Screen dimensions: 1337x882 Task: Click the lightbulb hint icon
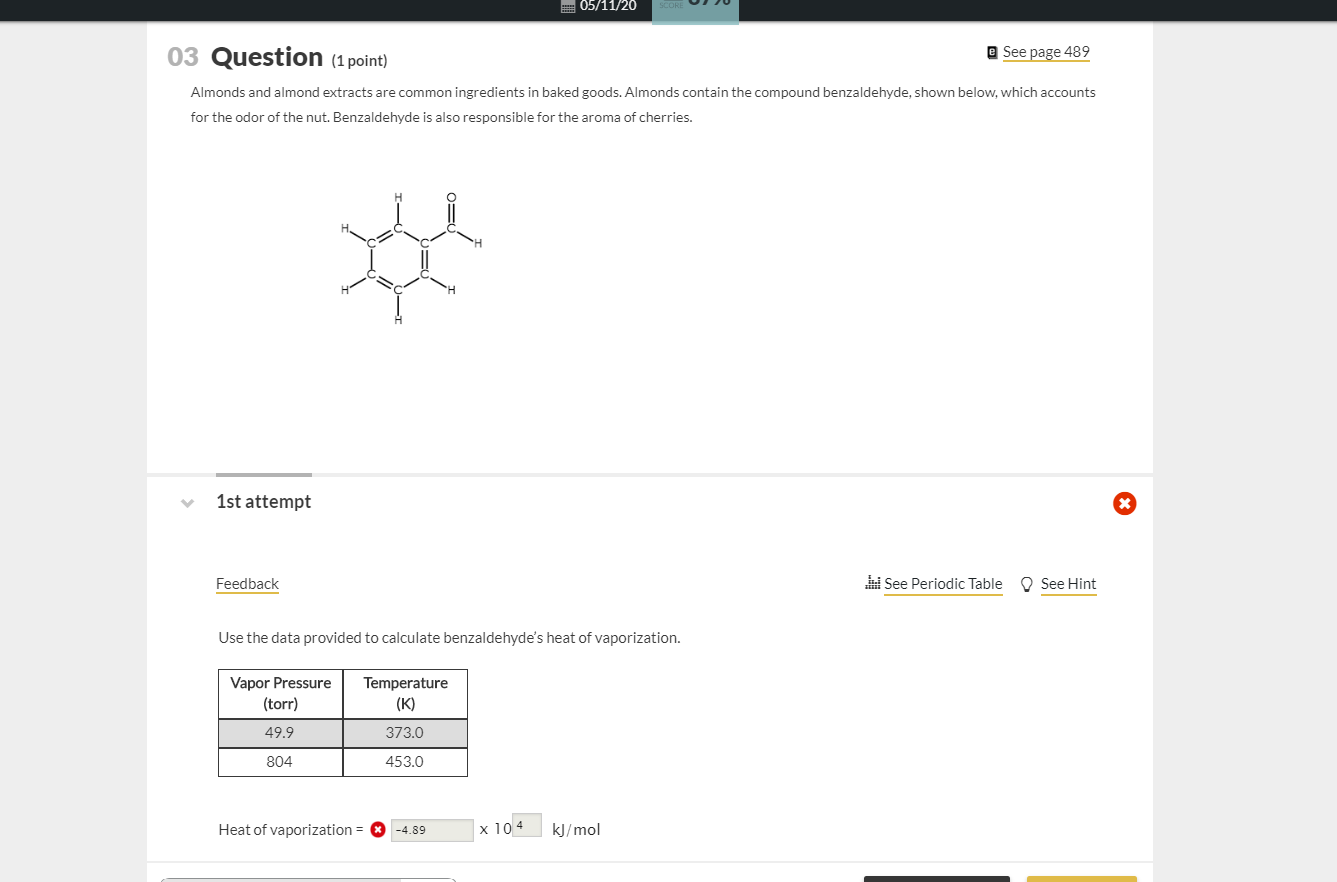(1027, 584)
